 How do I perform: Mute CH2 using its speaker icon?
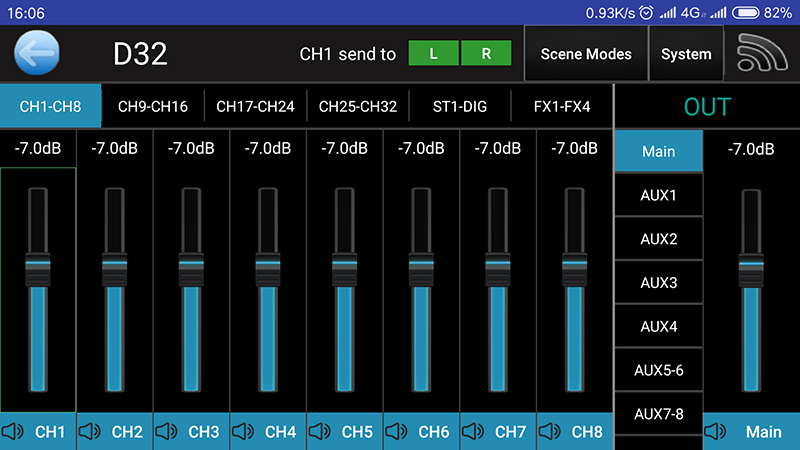tap(90, 432)
